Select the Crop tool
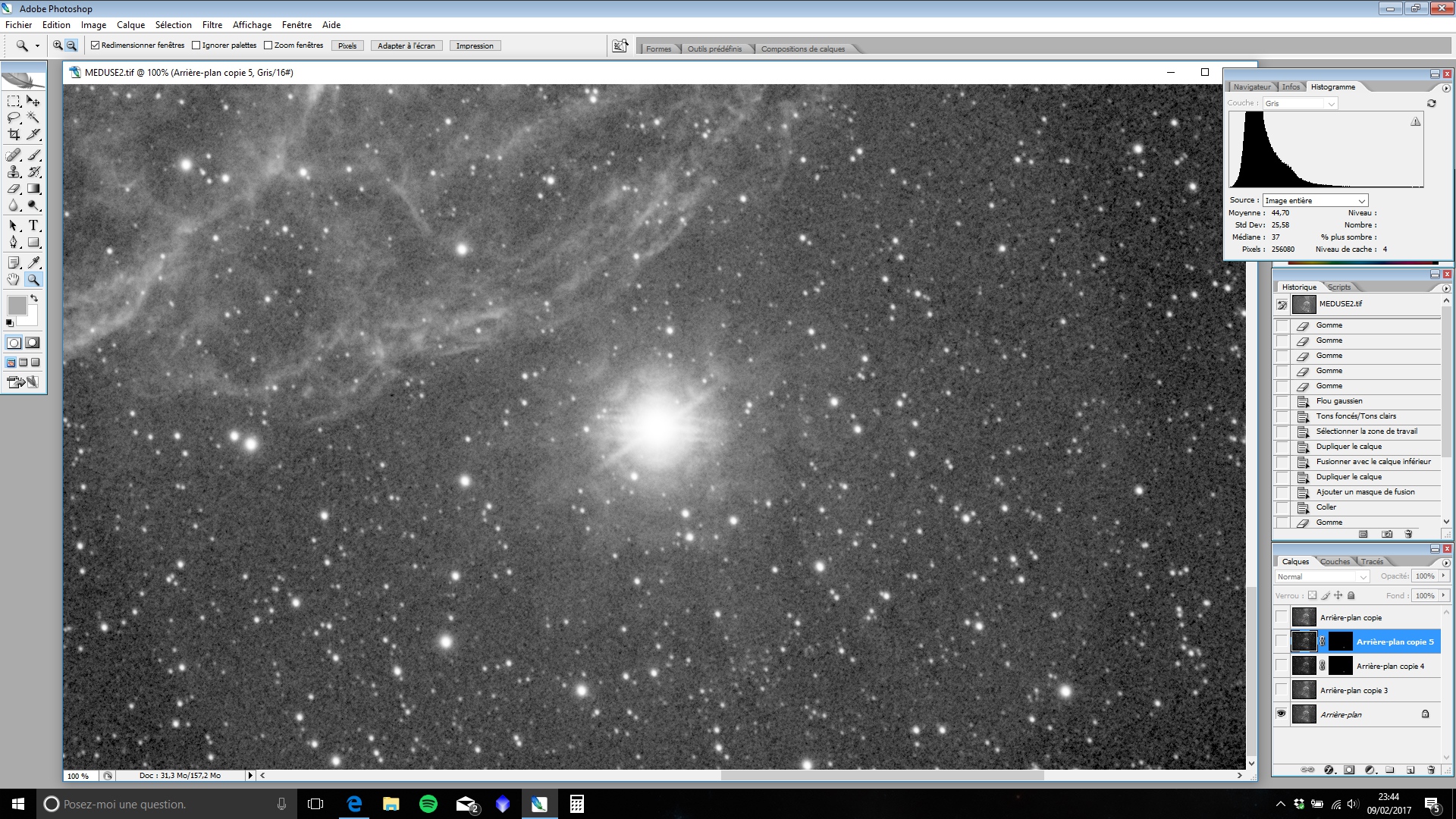 pos(14,134)
